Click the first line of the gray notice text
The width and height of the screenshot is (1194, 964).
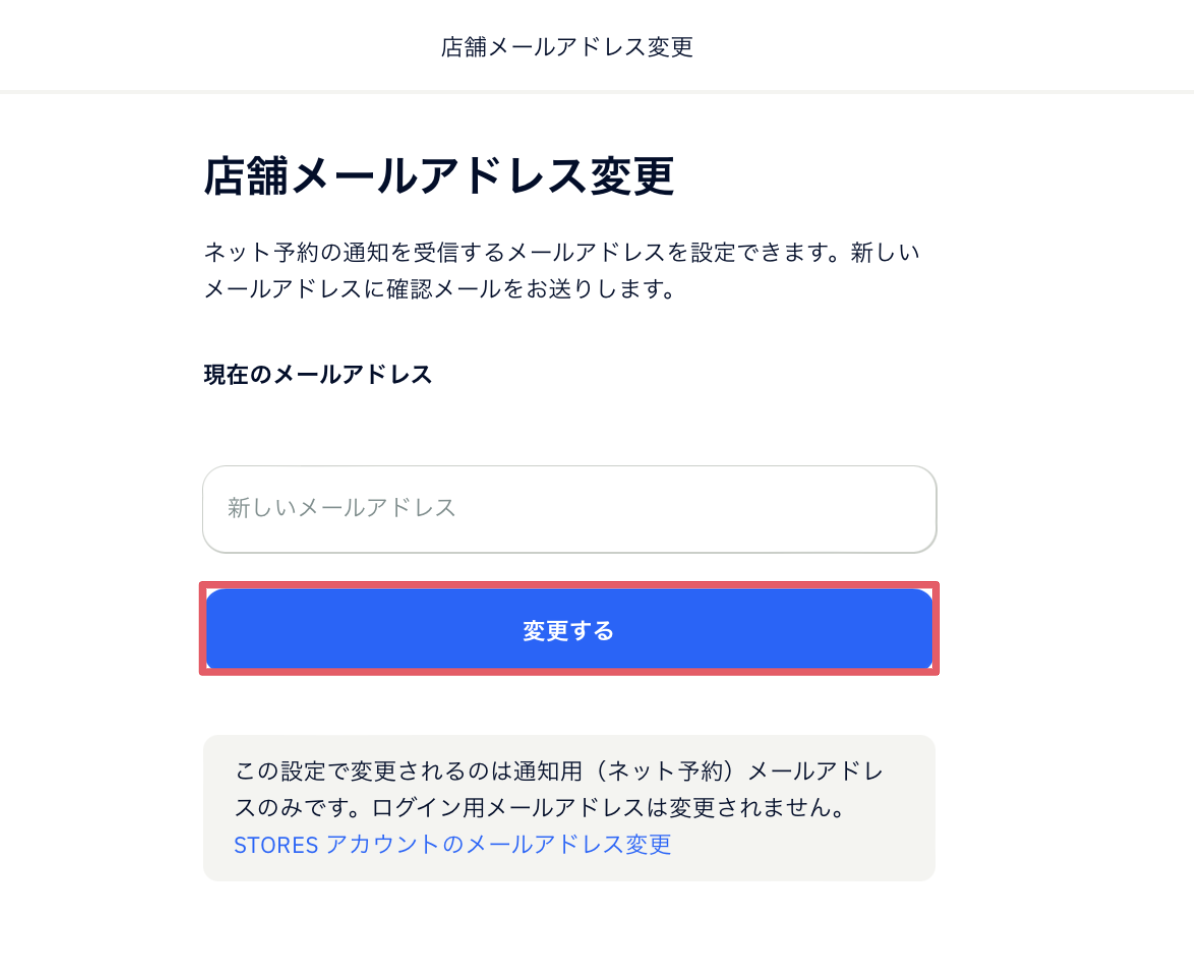click(559, 771)
